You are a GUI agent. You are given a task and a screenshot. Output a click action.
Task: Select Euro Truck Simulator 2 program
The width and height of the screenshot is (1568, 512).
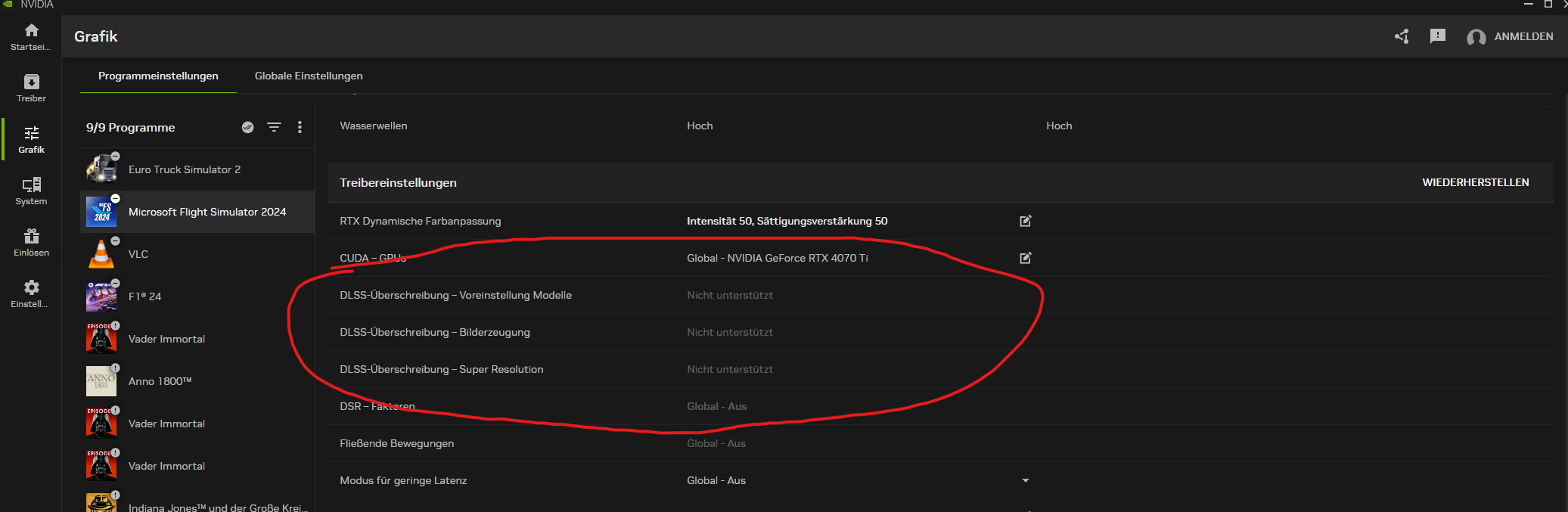click(197, 169)
